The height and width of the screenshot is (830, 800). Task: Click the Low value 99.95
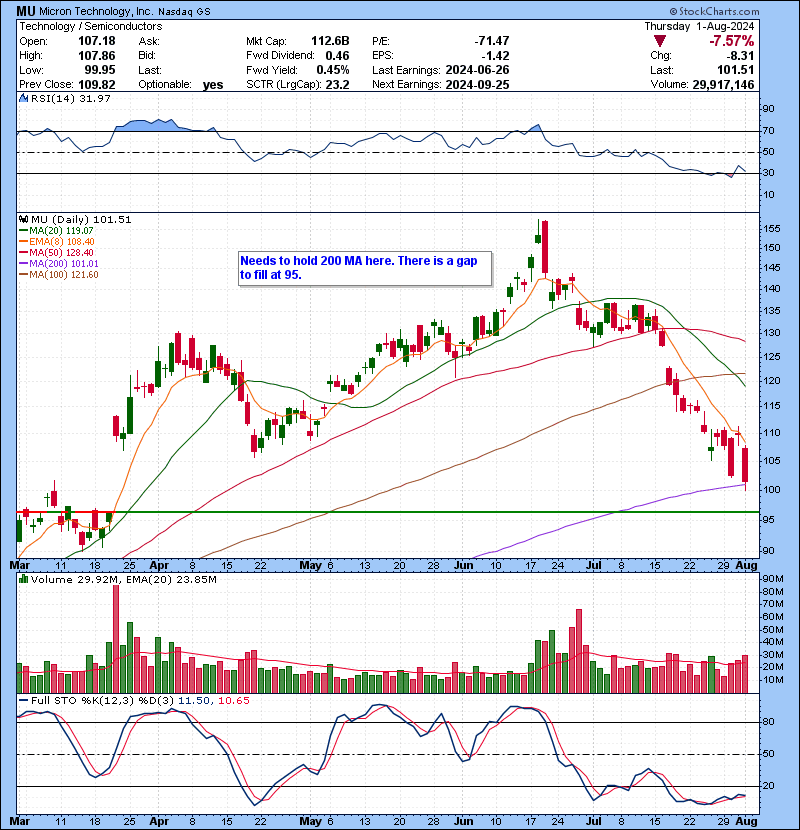tap(100, 70)
